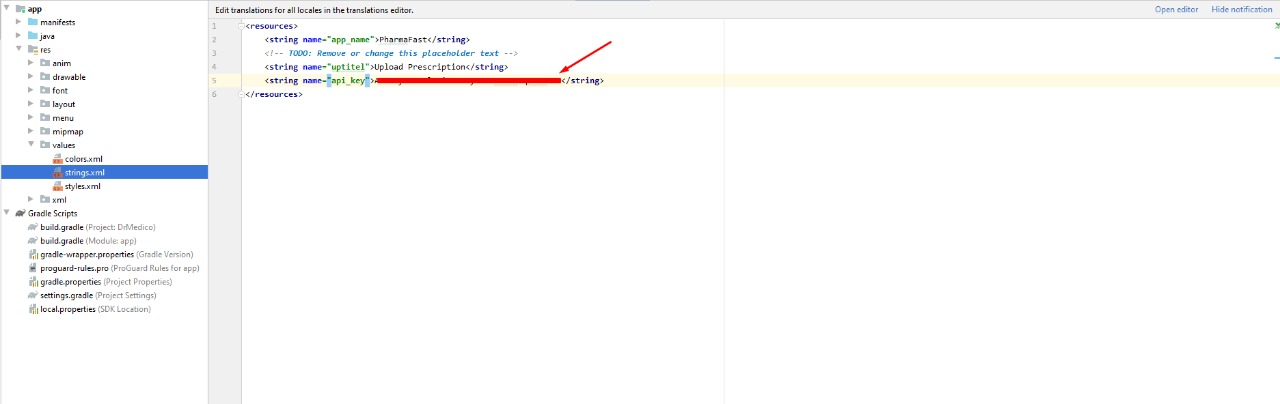The image size is (1280, 404).
Task: Click the manifests folder icon
Action: [x=33, y=22]
